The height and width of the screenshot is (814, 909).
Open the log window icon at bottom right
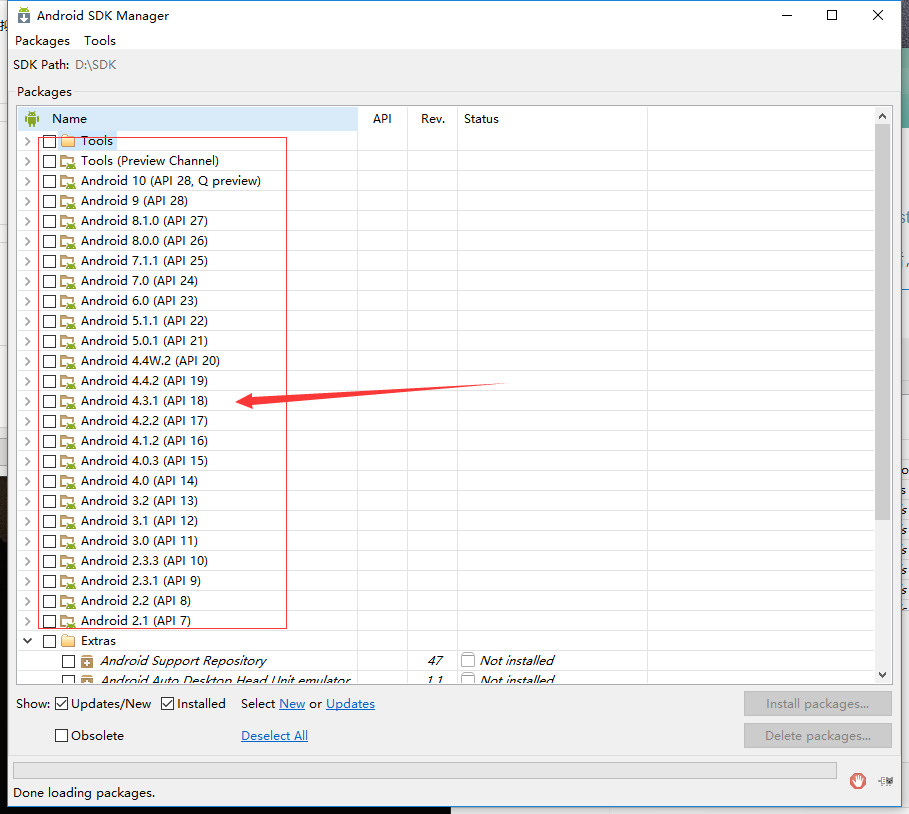(885, 781)
